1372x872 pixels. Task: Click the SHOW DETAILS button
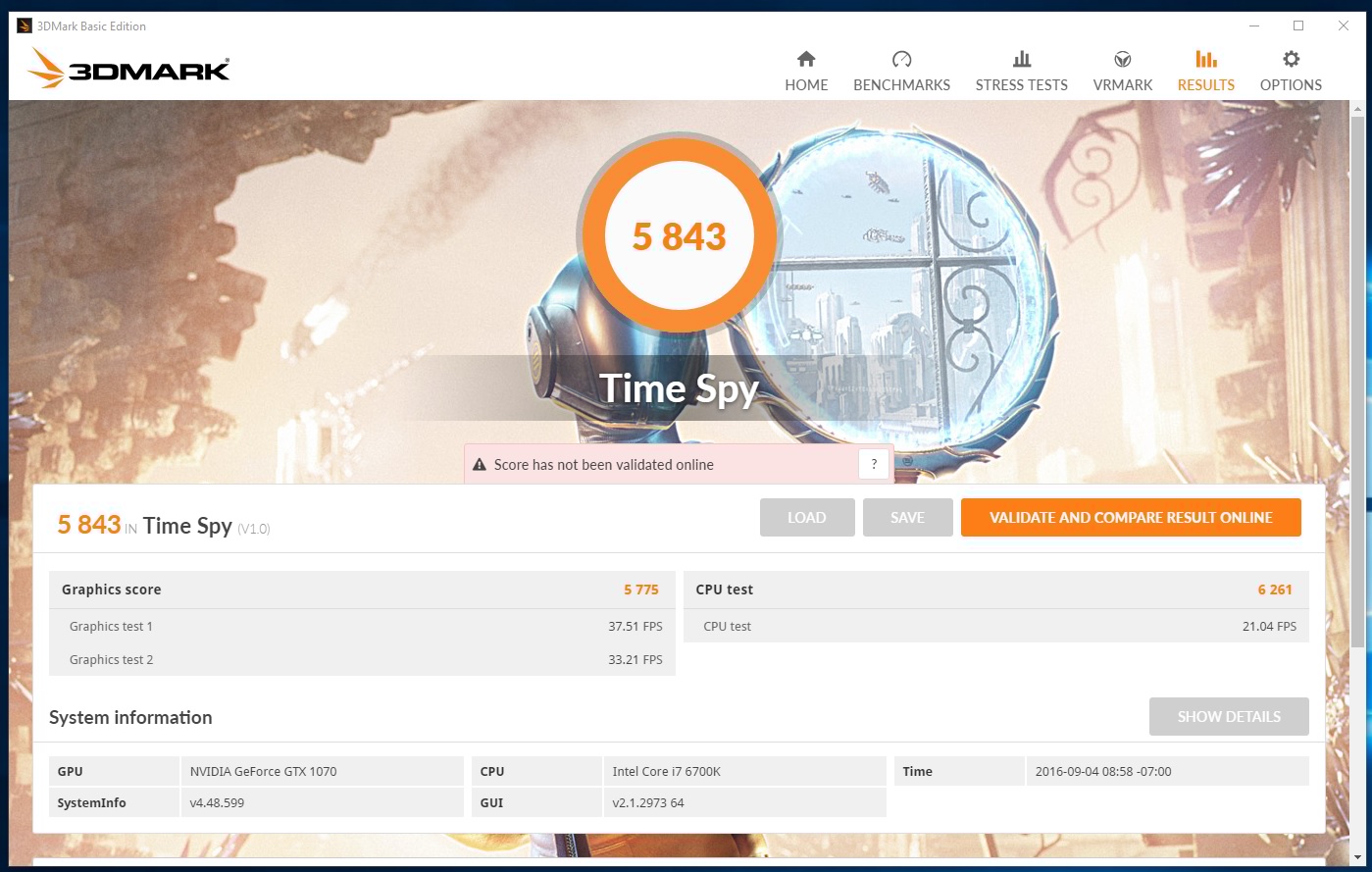coord(1229,717)
